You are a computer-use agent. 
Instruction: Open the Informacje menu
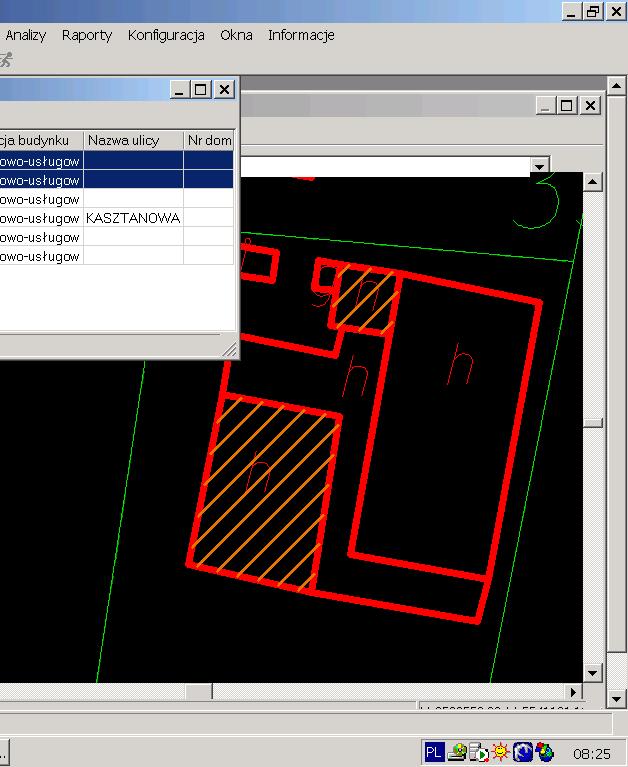click(x=301, y=35)
